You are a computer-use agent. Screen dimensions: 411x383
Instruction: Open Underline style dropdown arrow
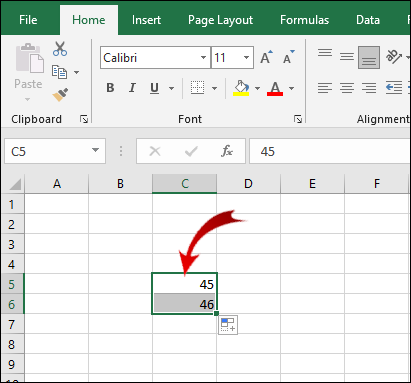tap(171, 88)
